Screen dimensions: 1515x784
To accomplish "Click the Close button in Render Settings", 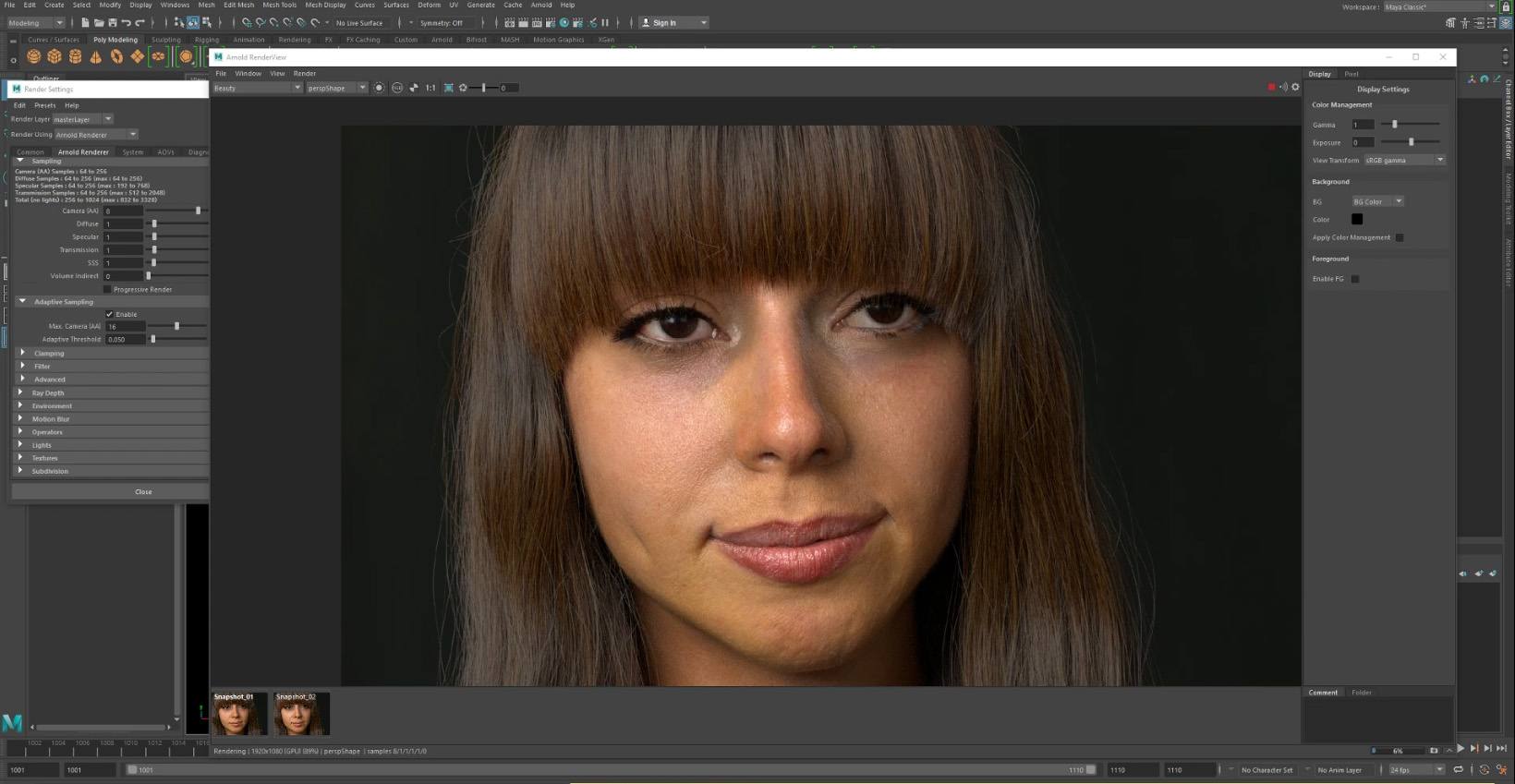I will click(x=143, y=491).
